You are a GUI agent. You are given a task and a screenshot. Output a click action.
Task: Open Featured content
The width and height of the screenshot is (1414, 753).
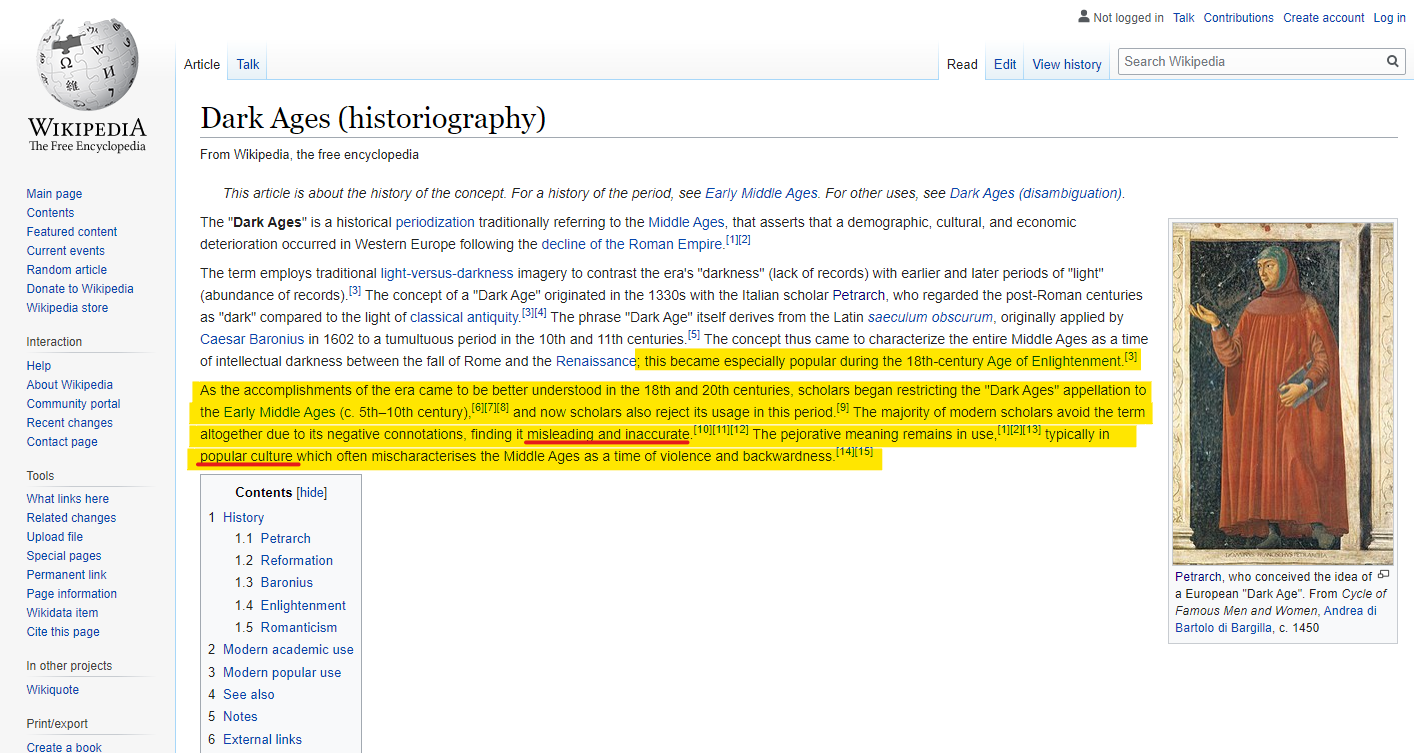[x=72, y=232]
